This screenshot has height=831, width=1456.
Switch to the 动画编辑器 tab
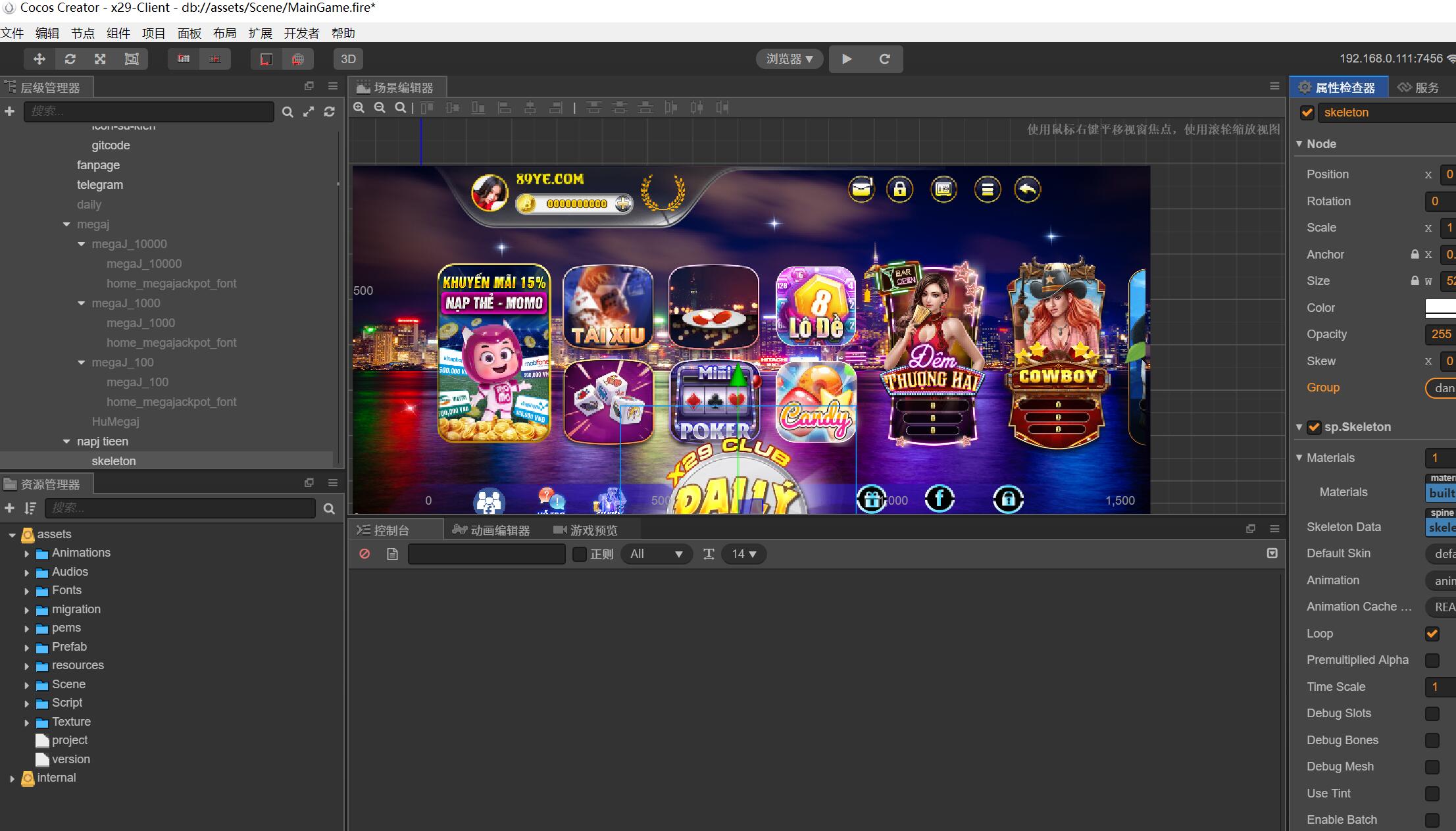[x=491, y=530]
